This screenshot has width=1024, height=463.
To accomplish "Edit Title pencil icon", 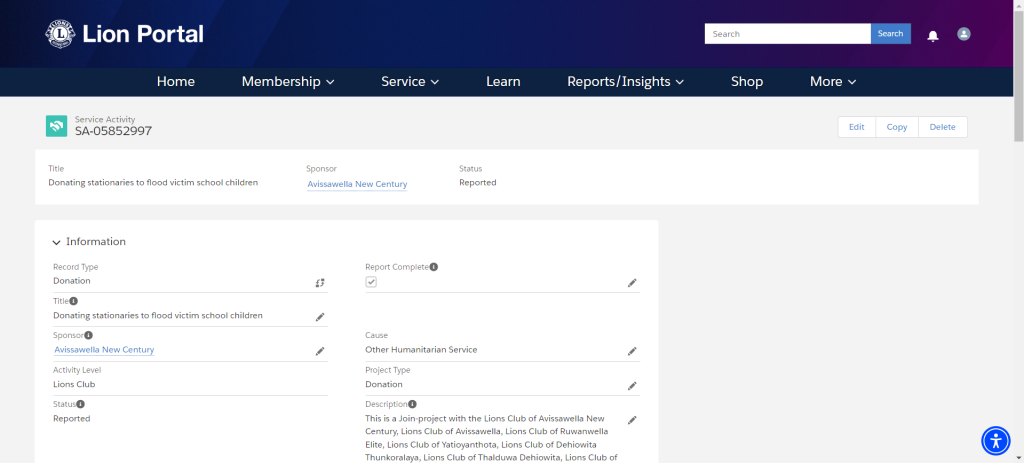I will click(x=319, y=317).
